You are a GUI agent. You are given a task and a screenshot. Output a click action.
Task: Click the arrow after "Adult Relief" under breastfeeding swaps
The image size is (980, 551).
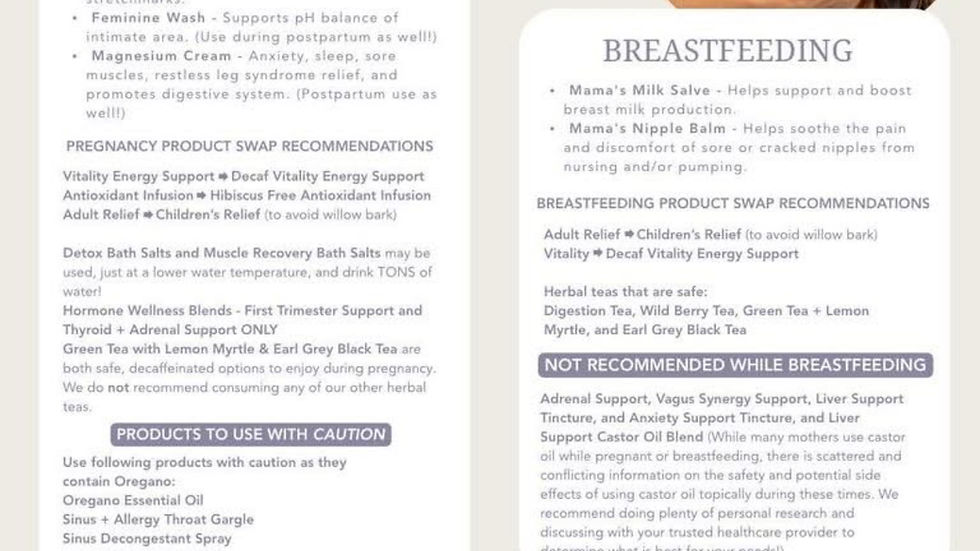click(629, 235)
